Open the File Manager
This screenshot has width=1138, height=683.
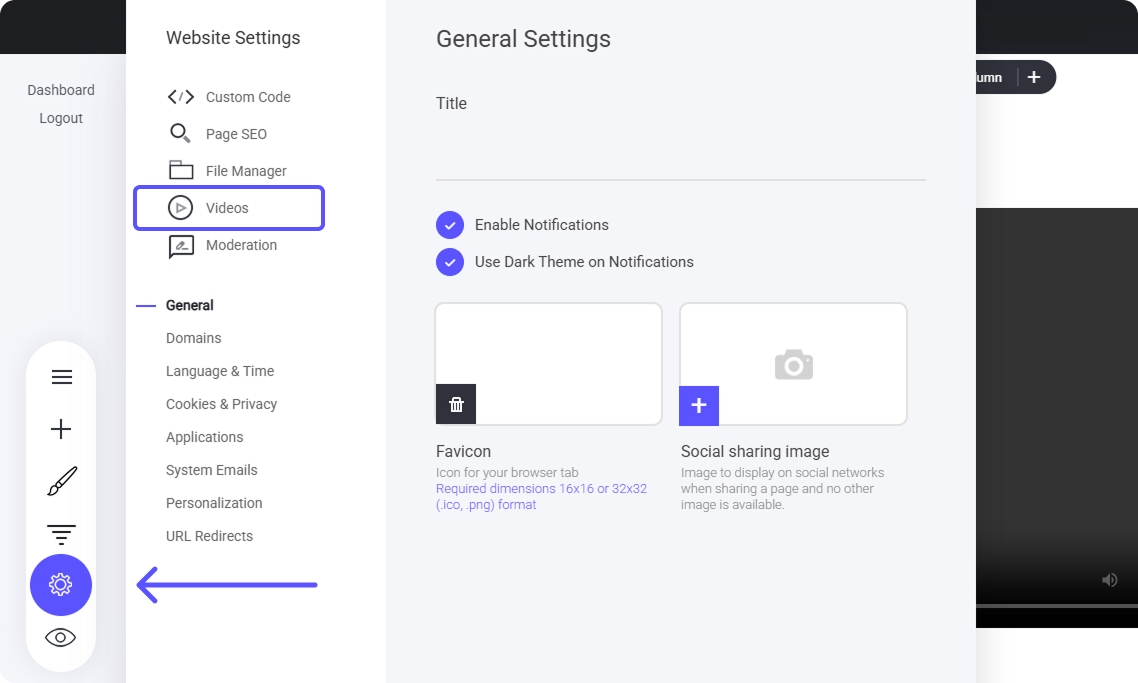[x=246, y=171]
